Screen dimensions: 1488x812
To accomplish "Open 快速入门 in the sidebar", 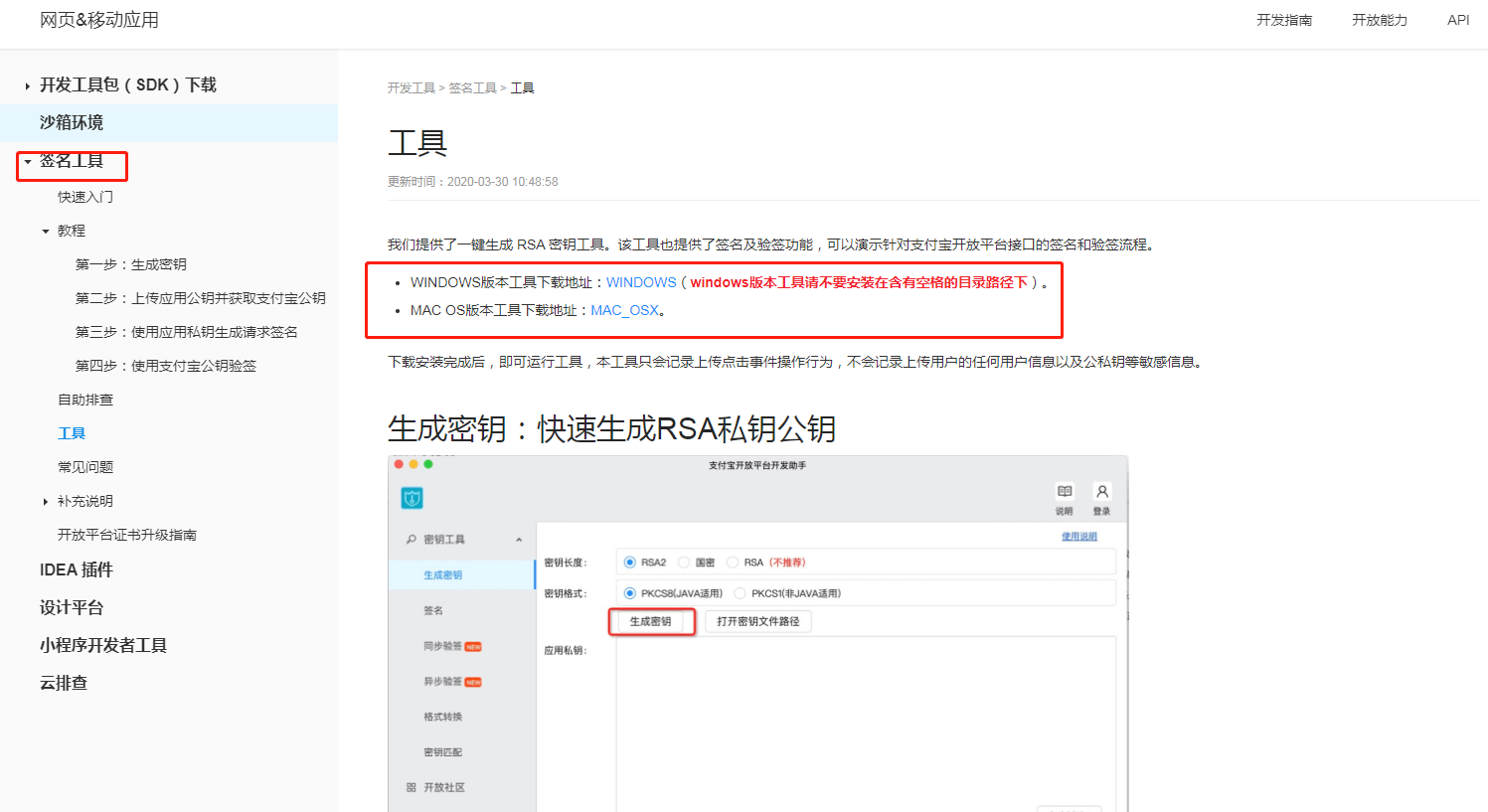I will pos(85,197).
